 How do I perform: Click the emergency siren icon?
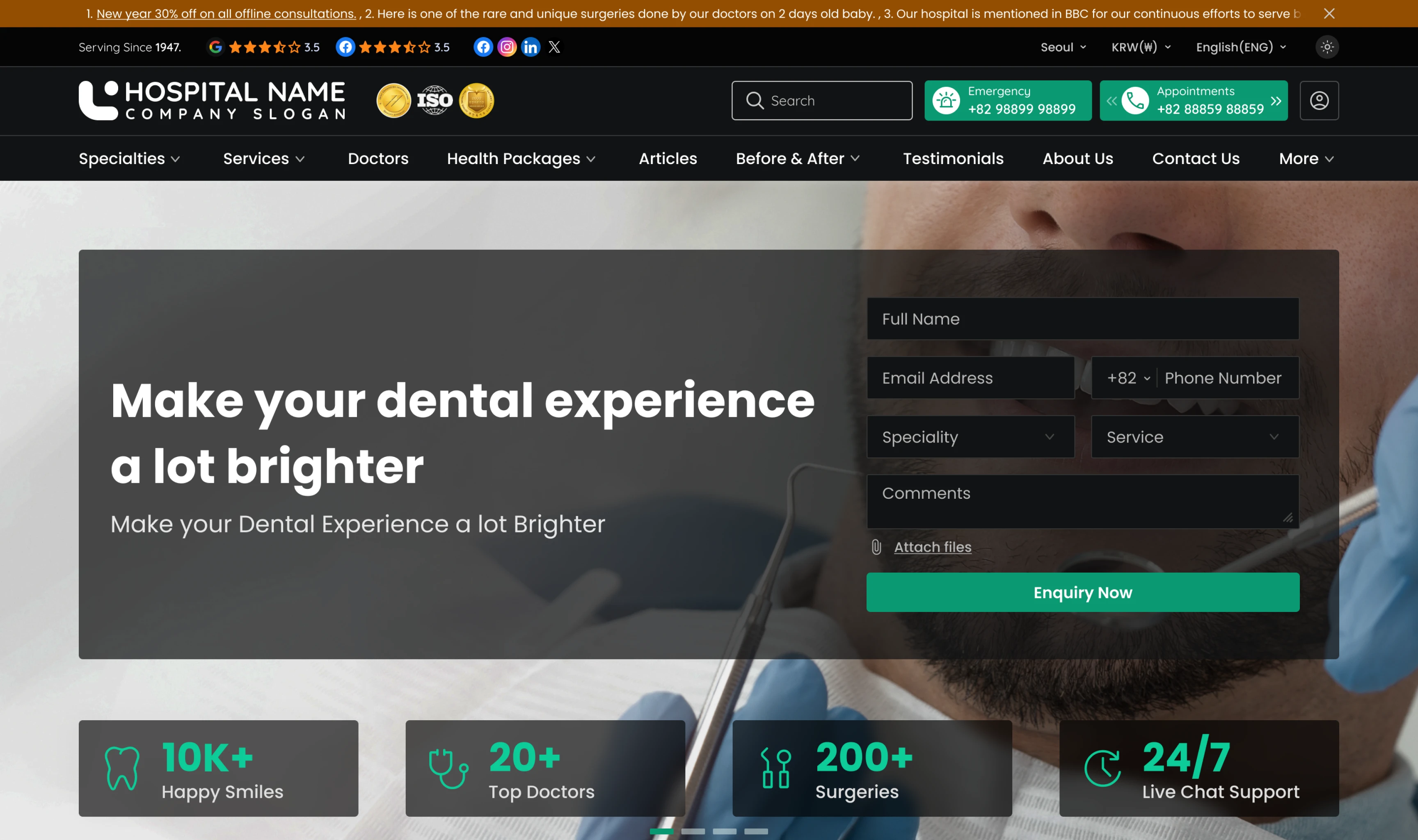pyautogui.click(x=946, y=100)
